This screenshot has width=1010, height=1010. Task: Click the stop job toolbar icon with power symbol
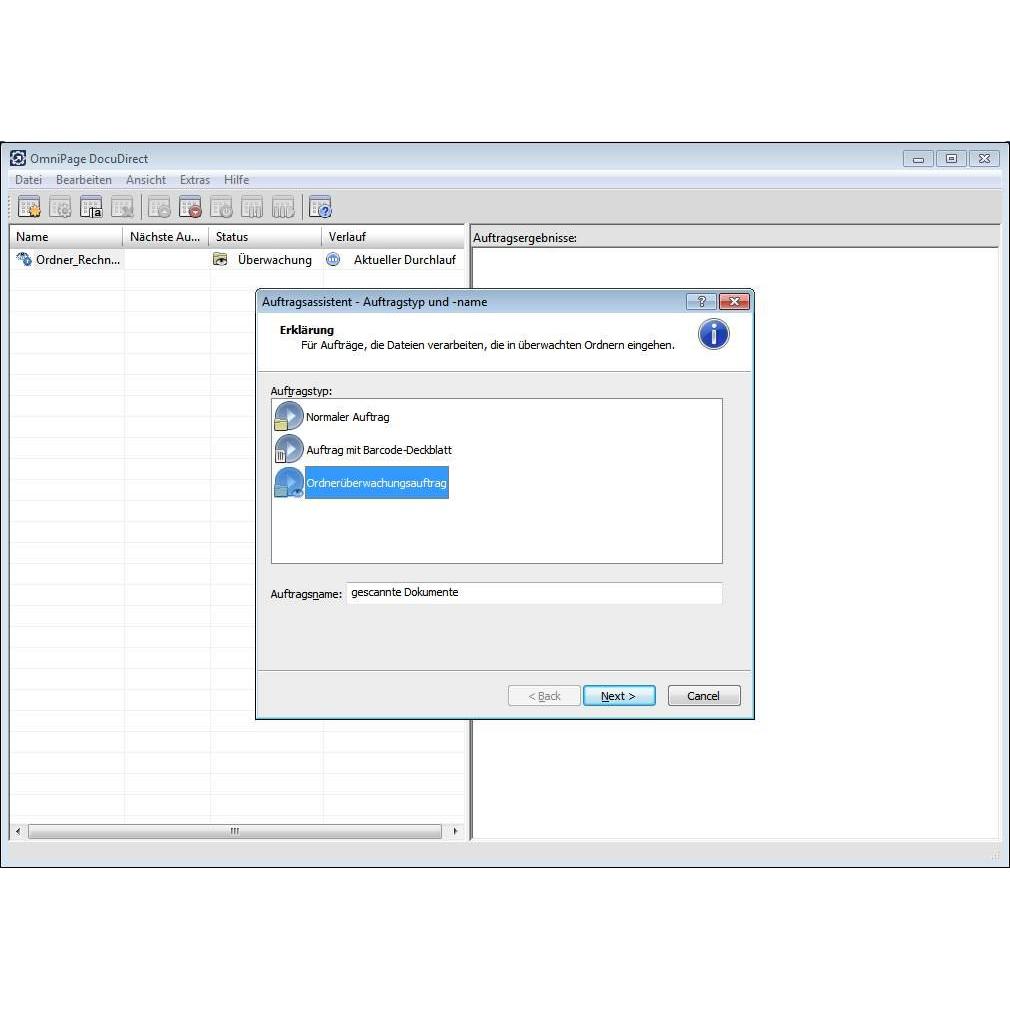(221, 207)
